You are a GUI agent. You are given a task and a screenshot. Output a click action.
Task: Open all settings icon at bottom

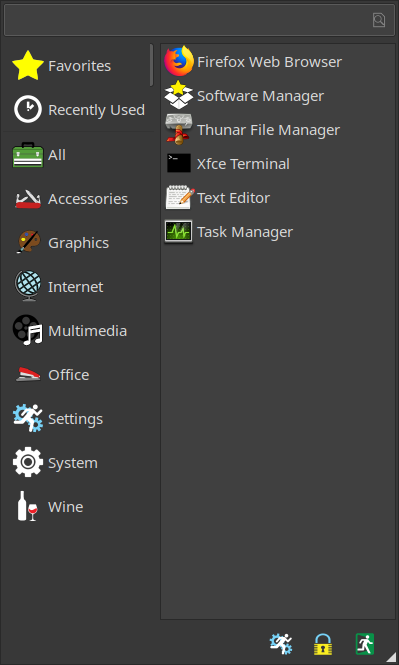[x=281, y=644]
